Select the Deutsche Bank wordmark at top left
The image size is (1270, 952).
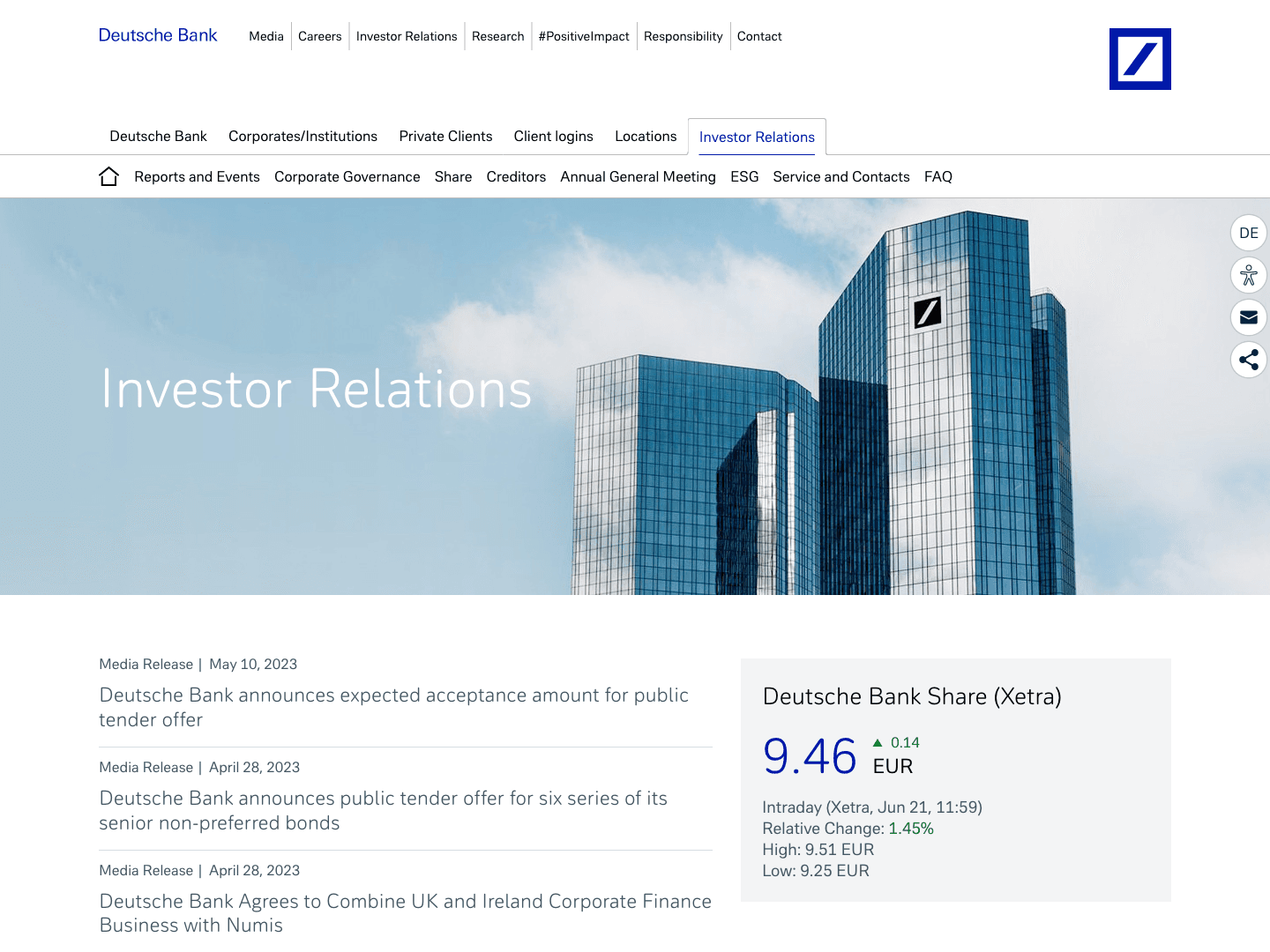[158, 35]
